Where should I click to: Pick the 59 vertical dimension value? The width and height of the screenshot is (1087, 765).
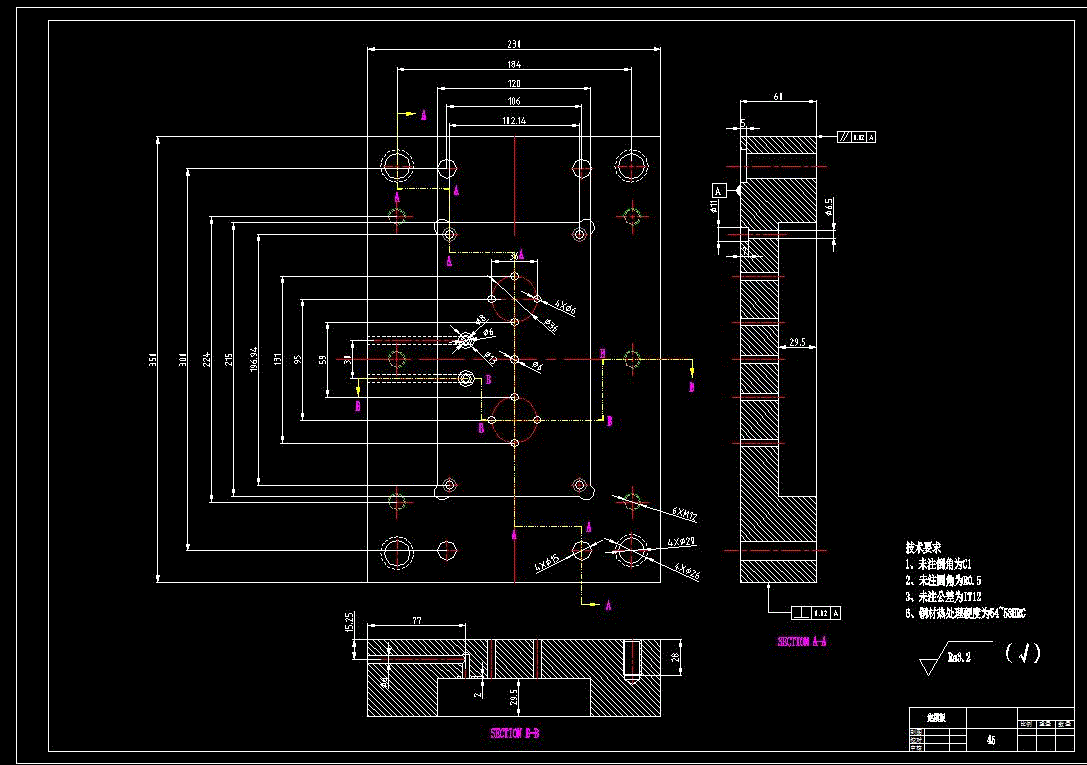click(322, 359)
